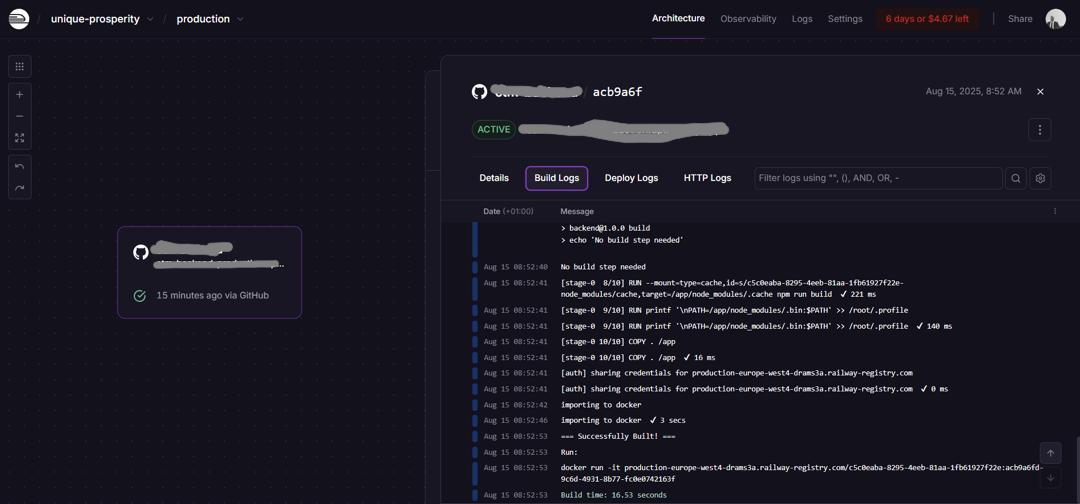Image resolution: width=1080 pixels, height=504 pixels.
Task: Switch to the Details tab
Action: 494,178
